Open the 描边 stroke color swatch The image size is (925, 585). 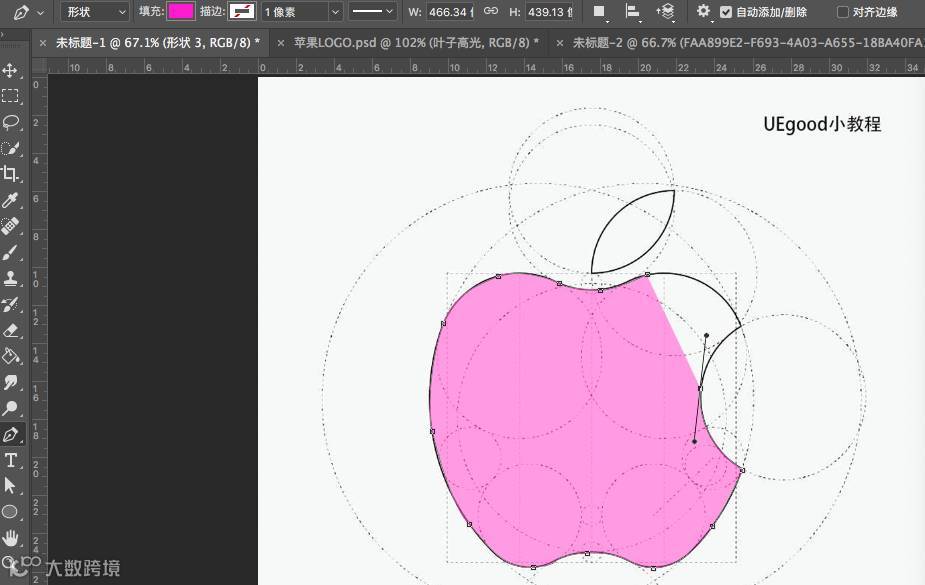(242, 11)
